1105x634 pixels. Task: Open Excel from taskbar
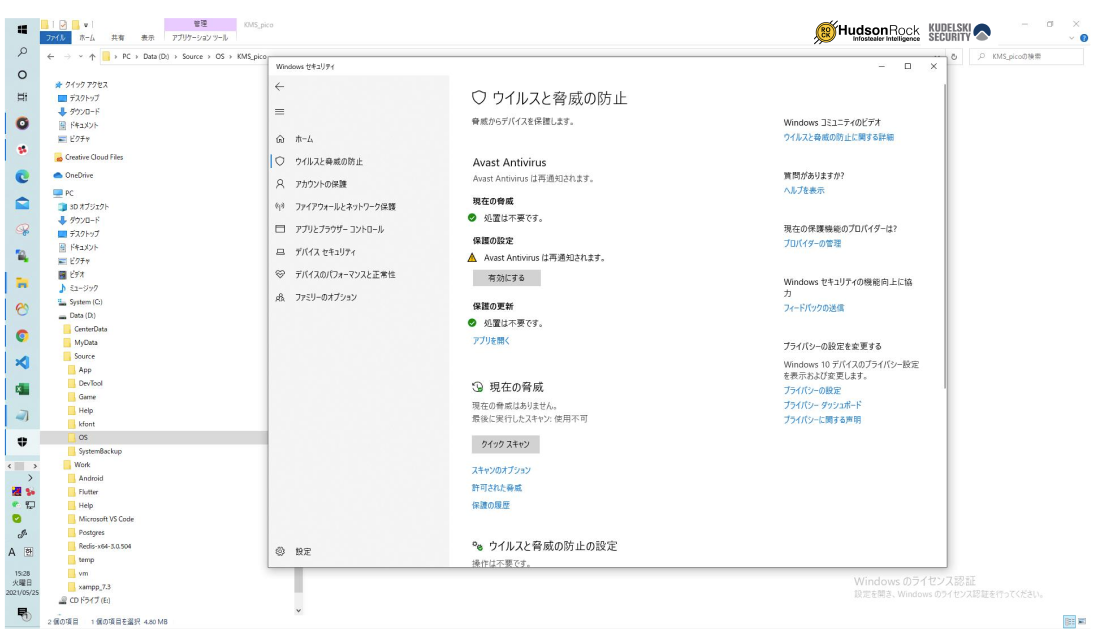[23, 389]
